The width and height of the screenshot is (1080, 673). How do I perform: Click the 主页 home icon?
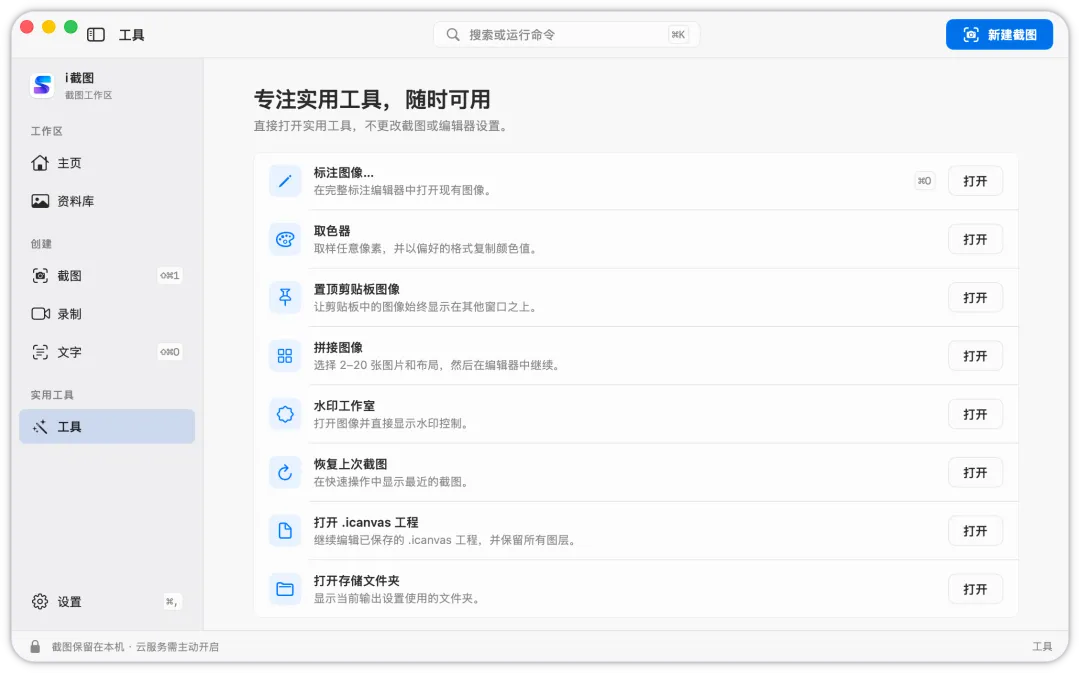[x=40, y=163]
